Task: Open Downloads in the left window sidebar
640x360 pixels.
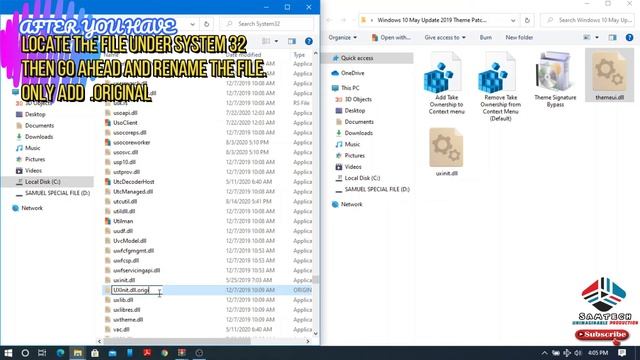Action: pos(39,137)
